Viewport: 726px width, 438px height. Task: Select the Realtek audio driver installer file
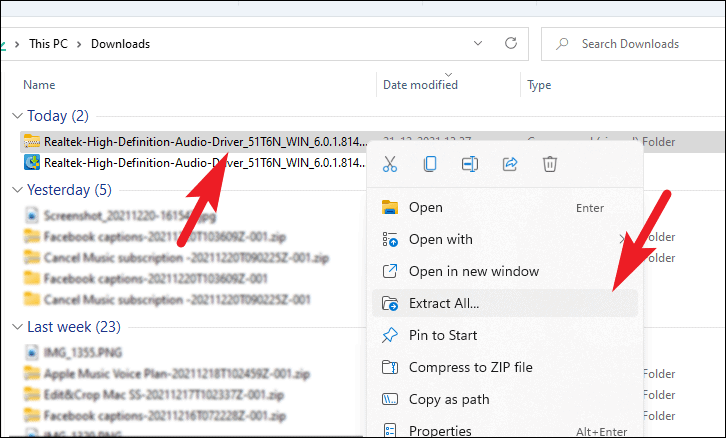pos(206,163)
